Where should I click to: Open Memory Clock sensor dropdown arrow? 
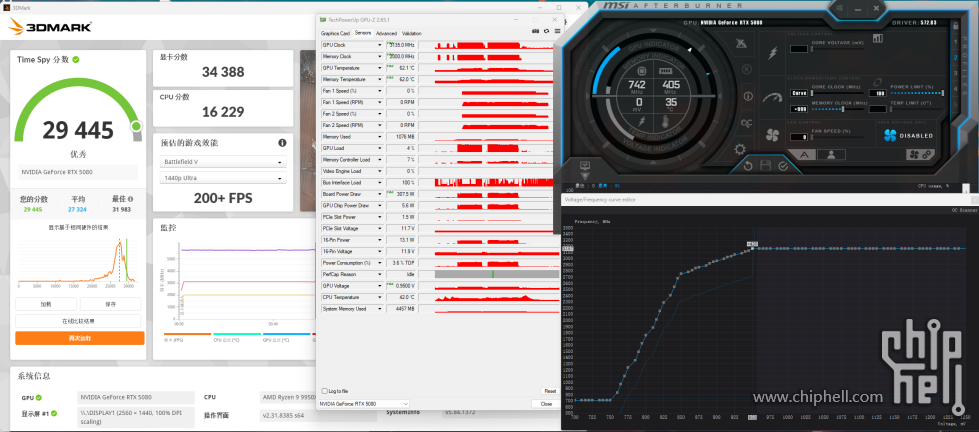coord(379,56)
